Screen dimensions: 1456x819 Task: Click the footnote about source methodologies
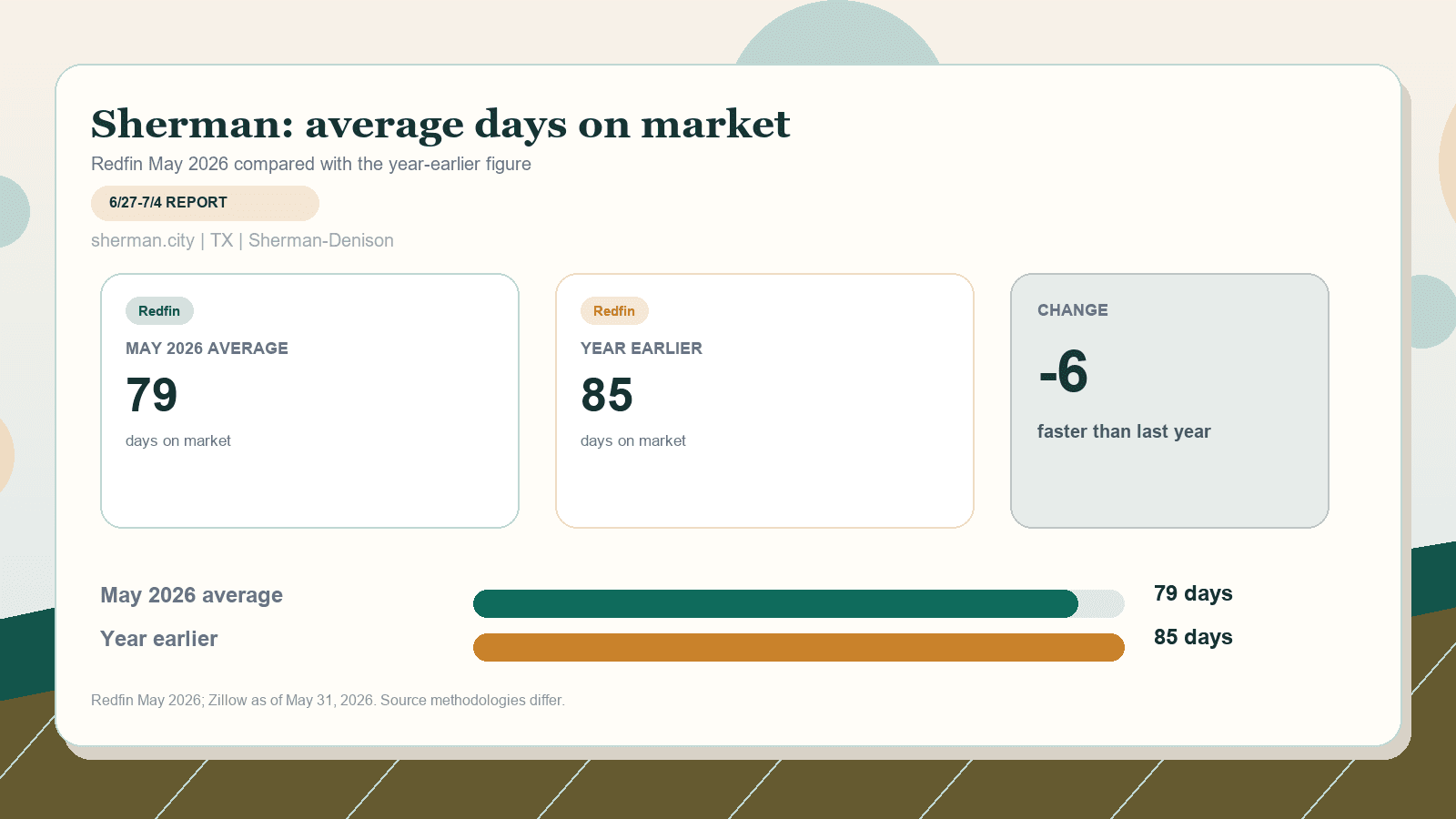coord(328,700)
